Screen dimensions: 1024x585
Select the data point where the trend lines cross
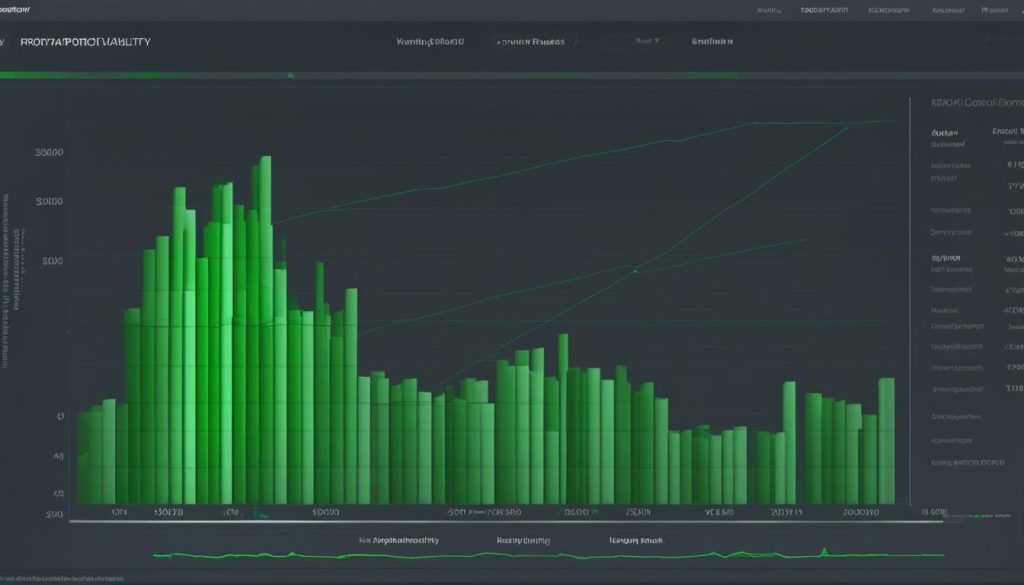(x=635, y=269)
